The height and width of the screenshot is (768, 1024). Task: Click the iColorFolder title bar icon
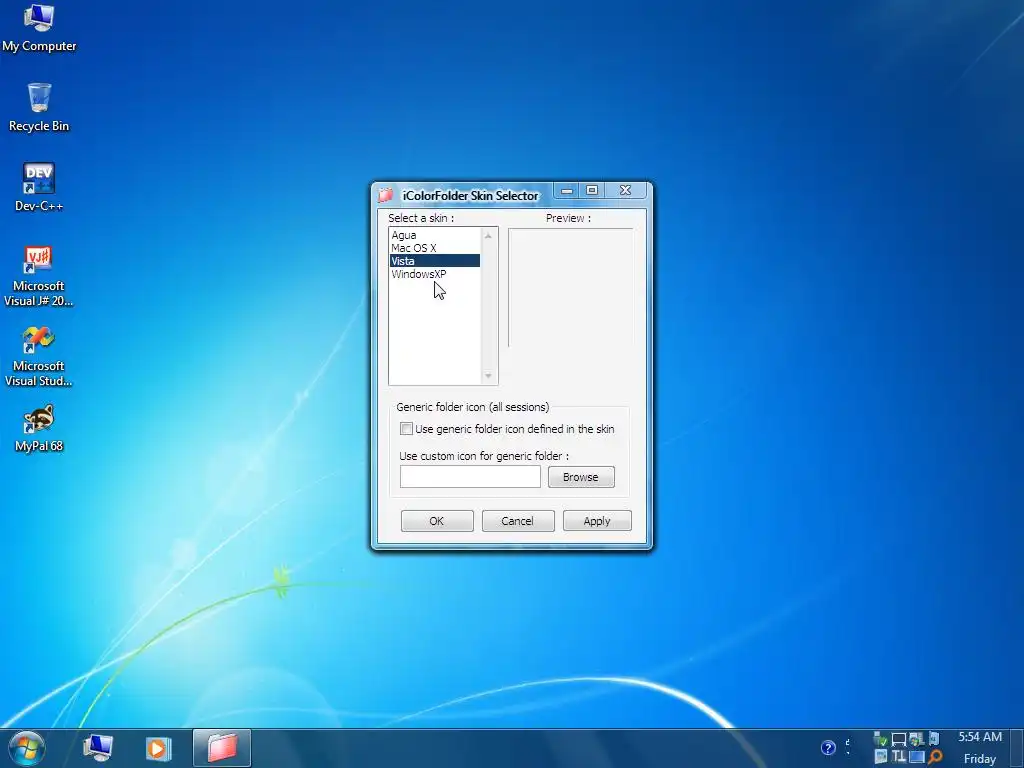click(x=386, y=195)
